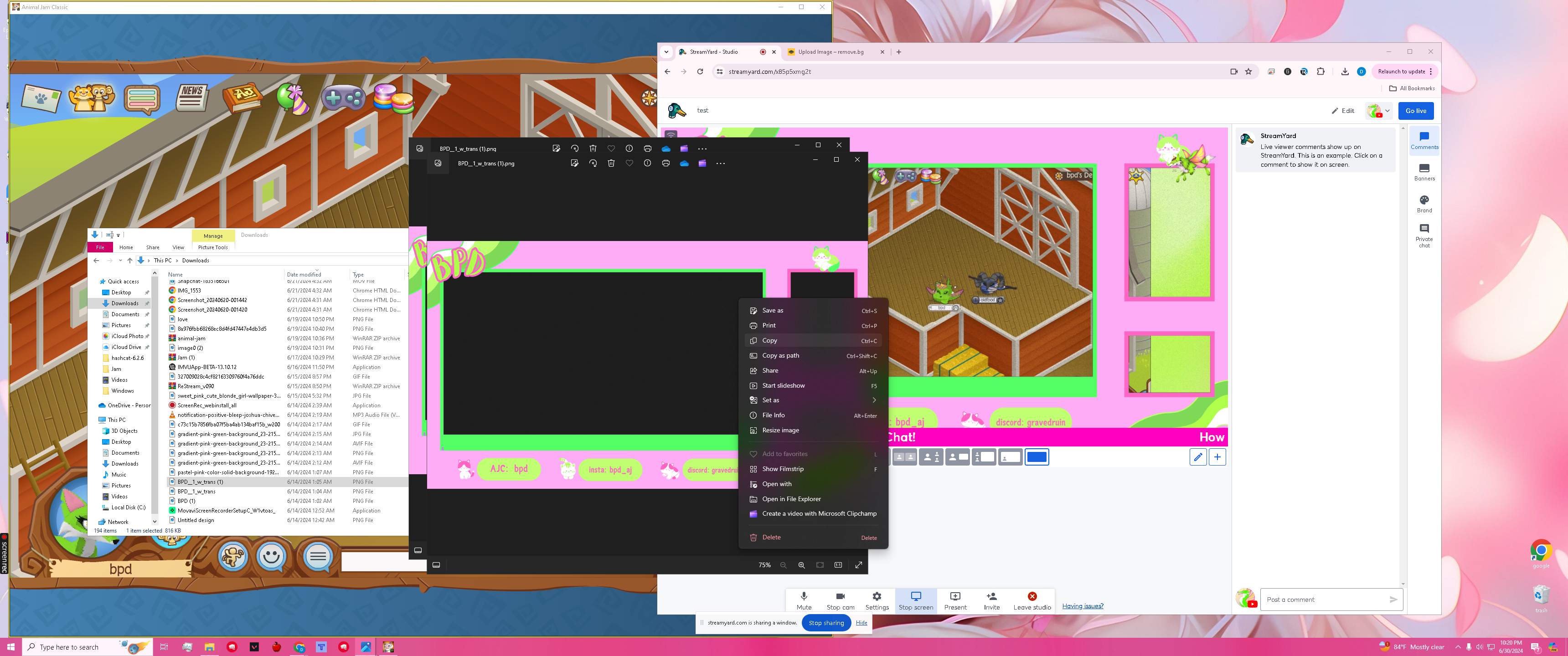The image size is (1568, 656).
Task: Set Photos zoom to actual size 1:1
Action: point(838,565)
